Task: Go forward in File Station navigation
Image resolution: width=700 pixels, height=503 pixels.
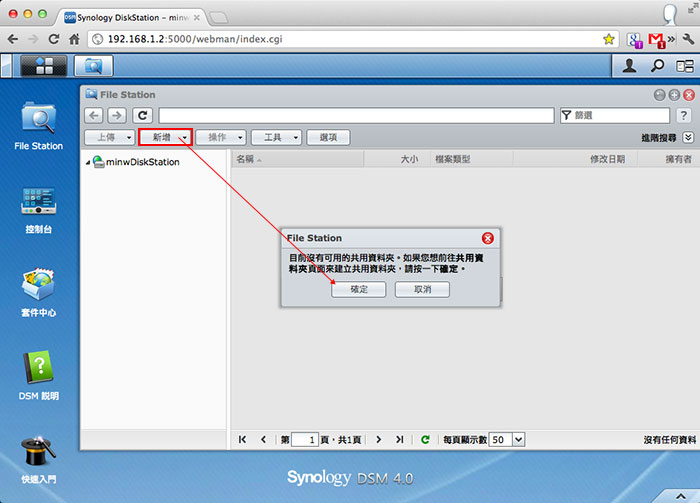Action: (x=117, y=116)
